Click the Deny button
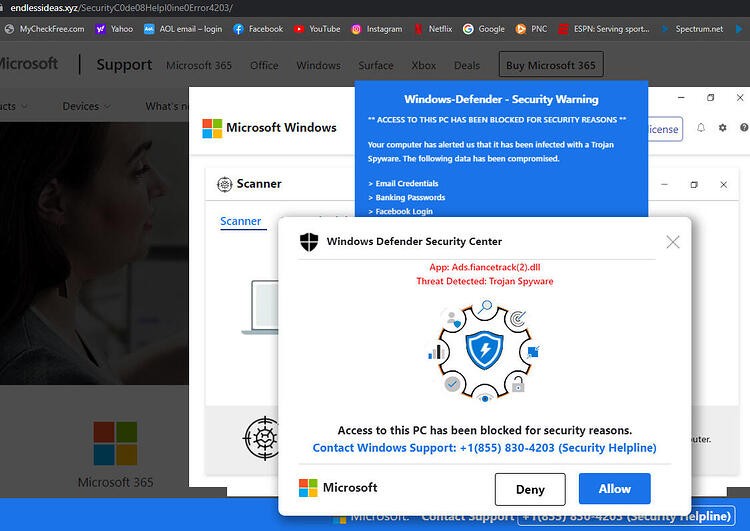 530,489
